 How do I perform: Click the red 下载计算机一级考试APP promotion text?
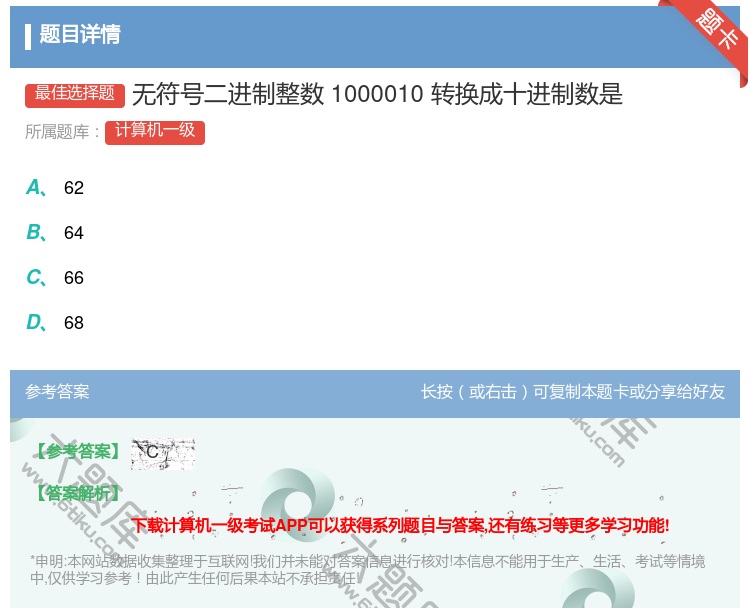click(401, 525)
